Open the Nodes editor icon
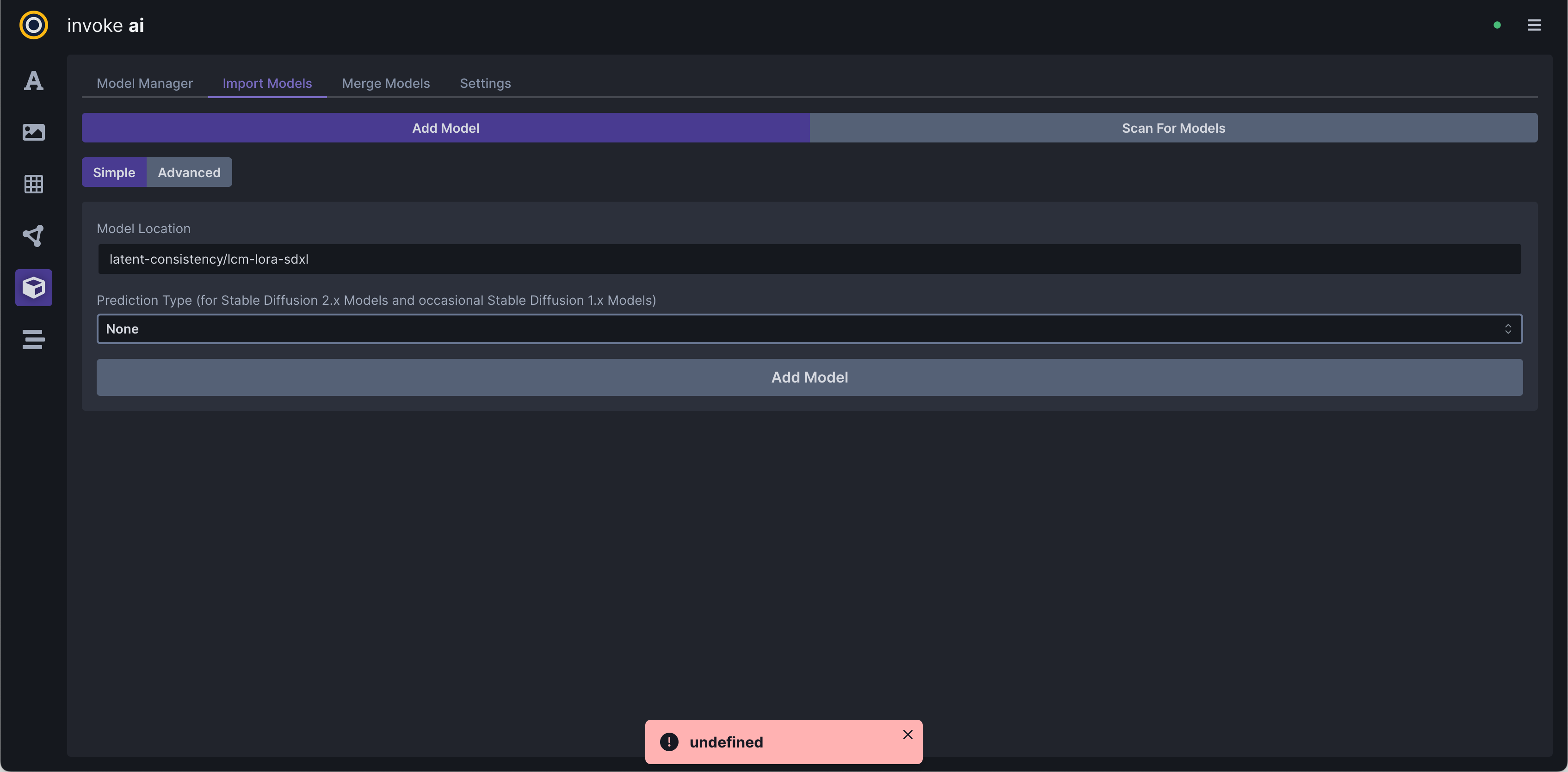Screen dimensions: 1568x772 click(x=33, y=235)
